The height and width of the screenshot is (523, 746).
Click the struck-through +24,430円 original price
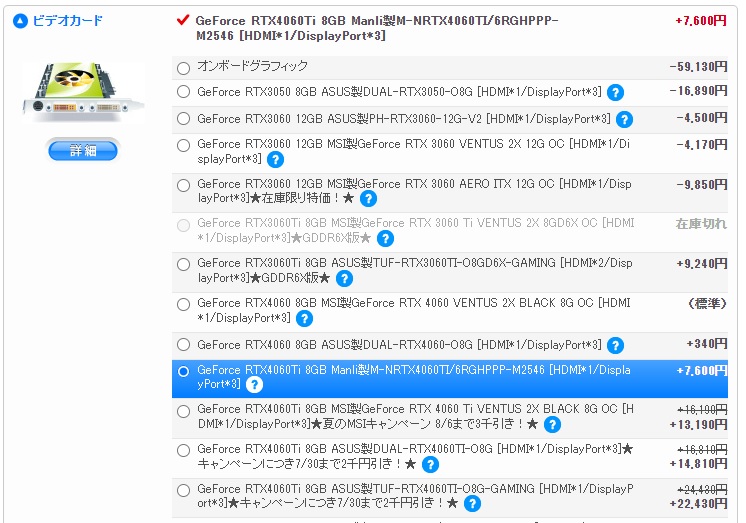702,489
